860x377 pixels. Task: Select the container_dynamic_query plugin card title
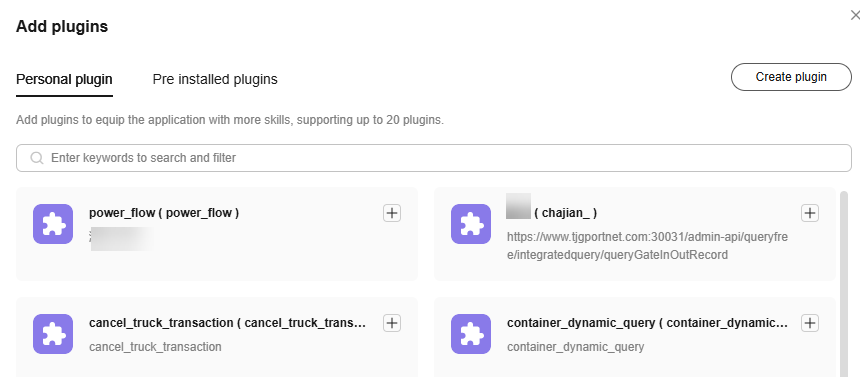(647, 323)
